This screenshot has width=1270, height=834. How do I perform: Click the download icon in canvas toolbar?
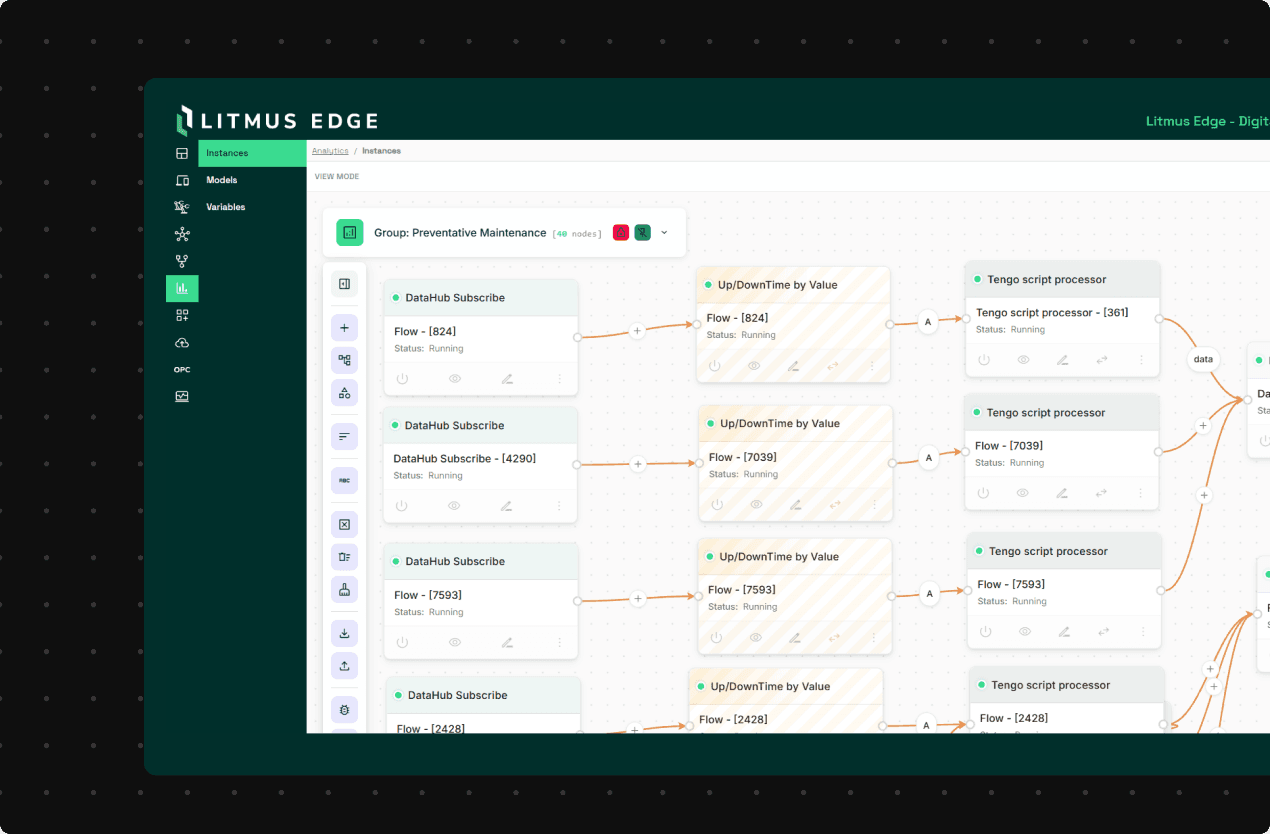point(344,633)
